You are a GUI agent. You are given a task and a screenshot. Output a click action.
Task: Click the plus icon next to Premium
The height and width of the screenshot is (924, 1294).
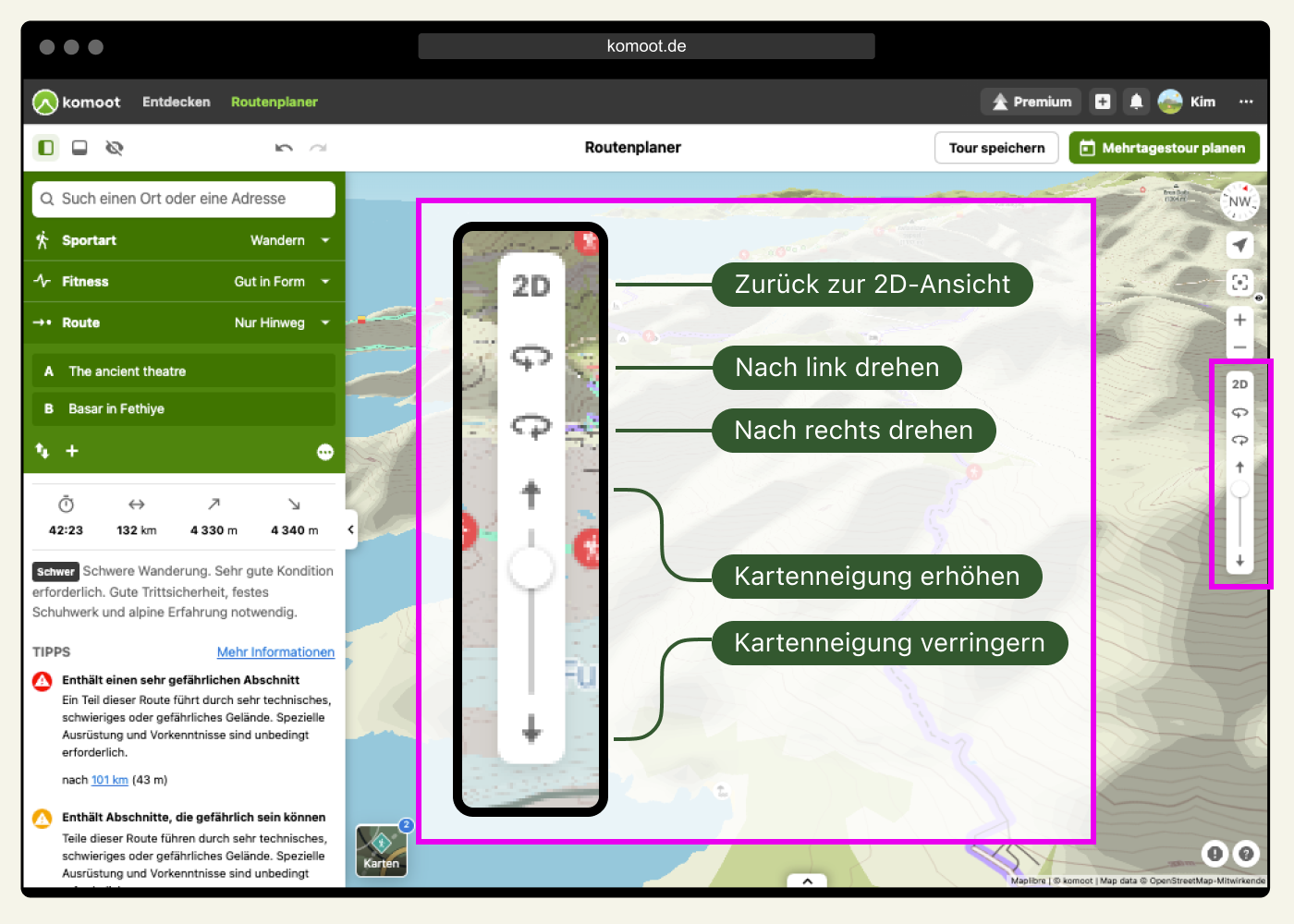[x=1103, y=102]
